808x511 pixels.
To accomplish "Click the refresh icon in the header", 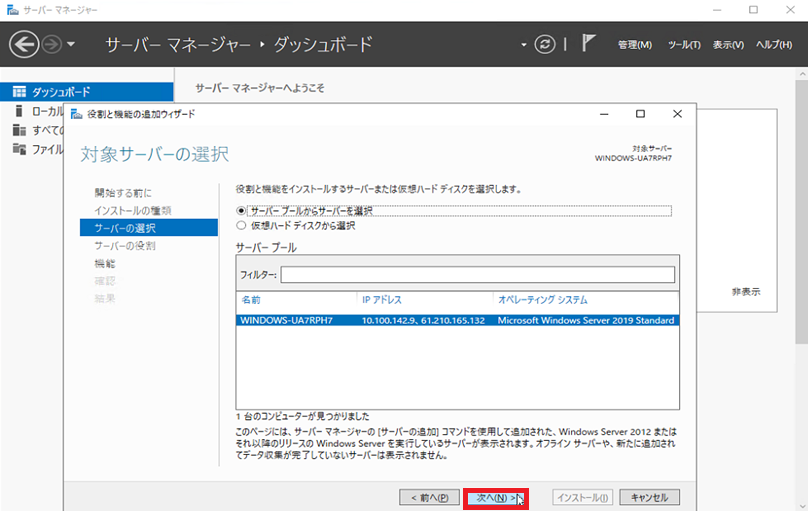I will [x=545, y=44].
